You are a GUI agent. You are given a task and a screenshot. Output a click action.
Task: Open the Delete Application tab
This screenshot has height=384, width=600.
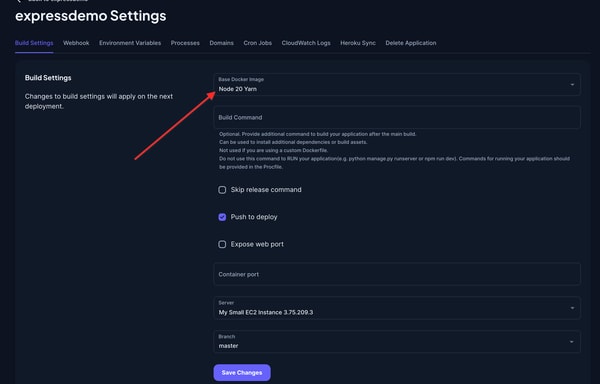(411, 43)
